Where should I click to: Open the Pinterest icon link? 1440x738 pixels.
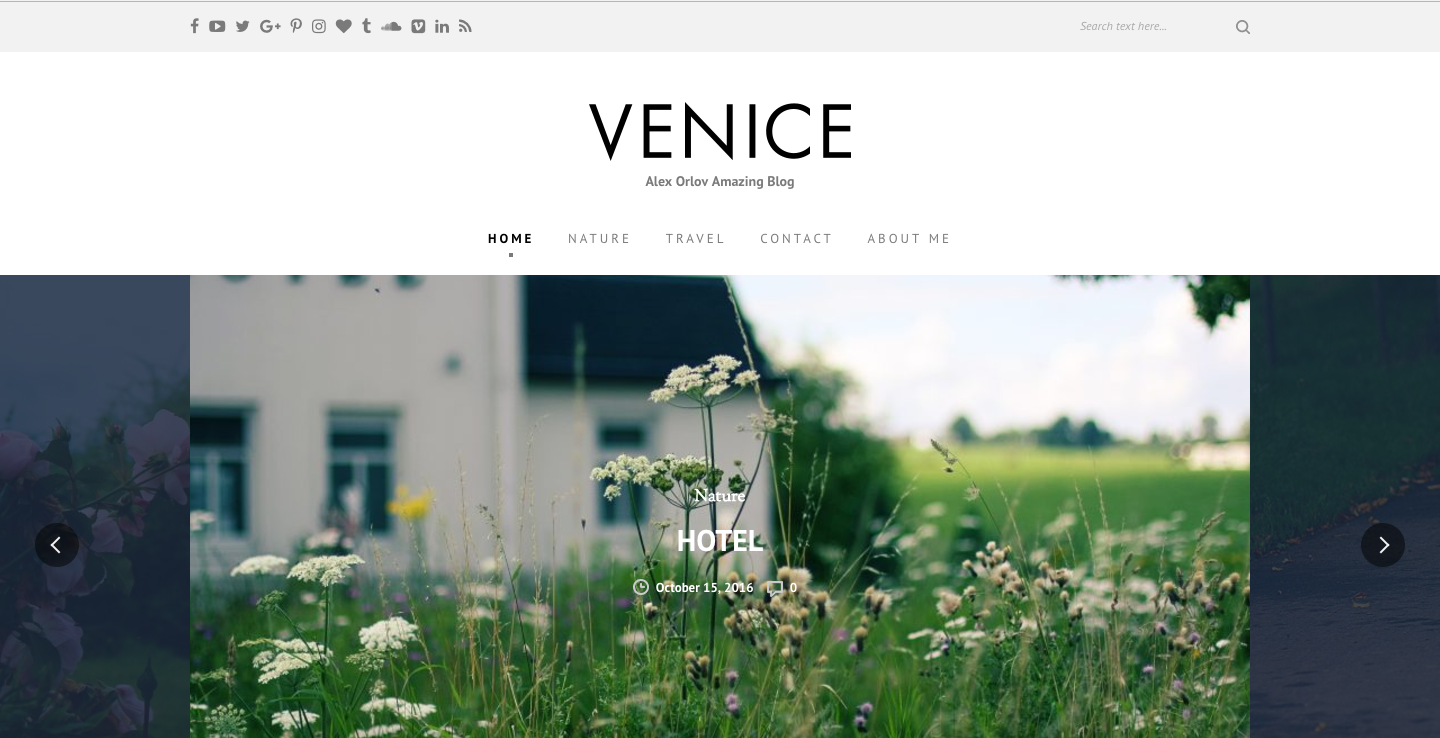point(296,26)
